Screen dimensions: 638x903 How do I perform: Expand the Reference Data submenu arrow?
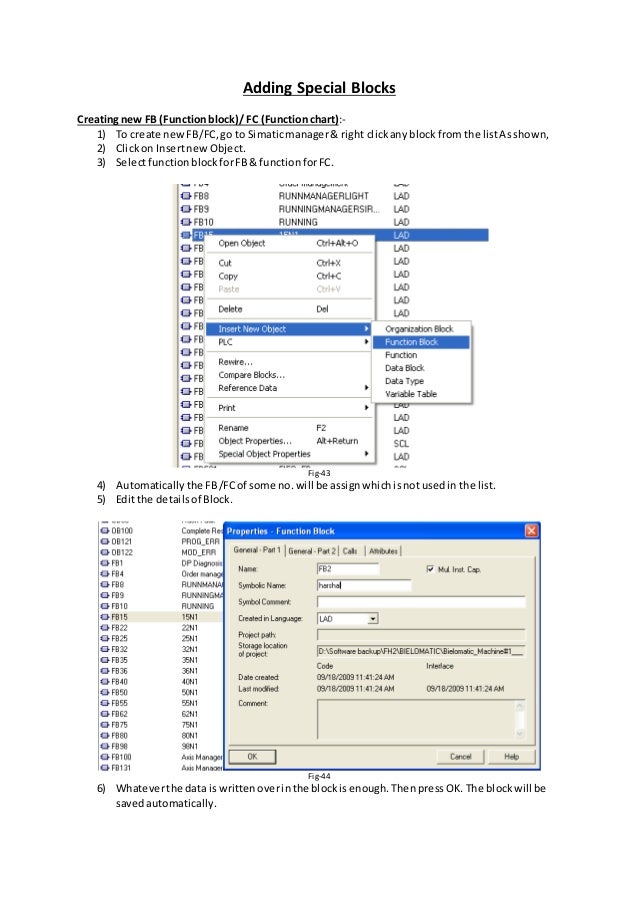tap(366, 388)
